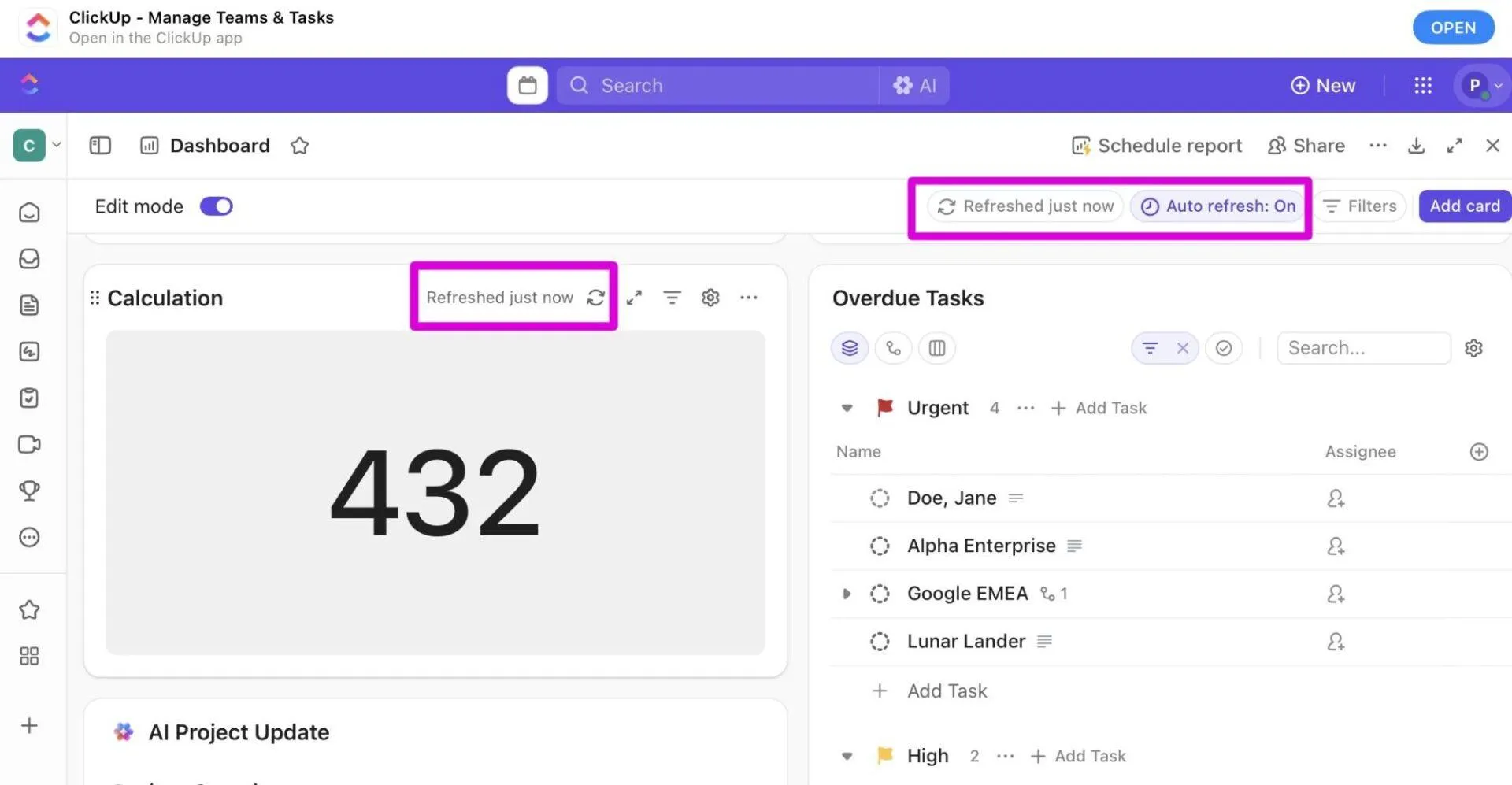Click Schedule report

coord(1157,146)
